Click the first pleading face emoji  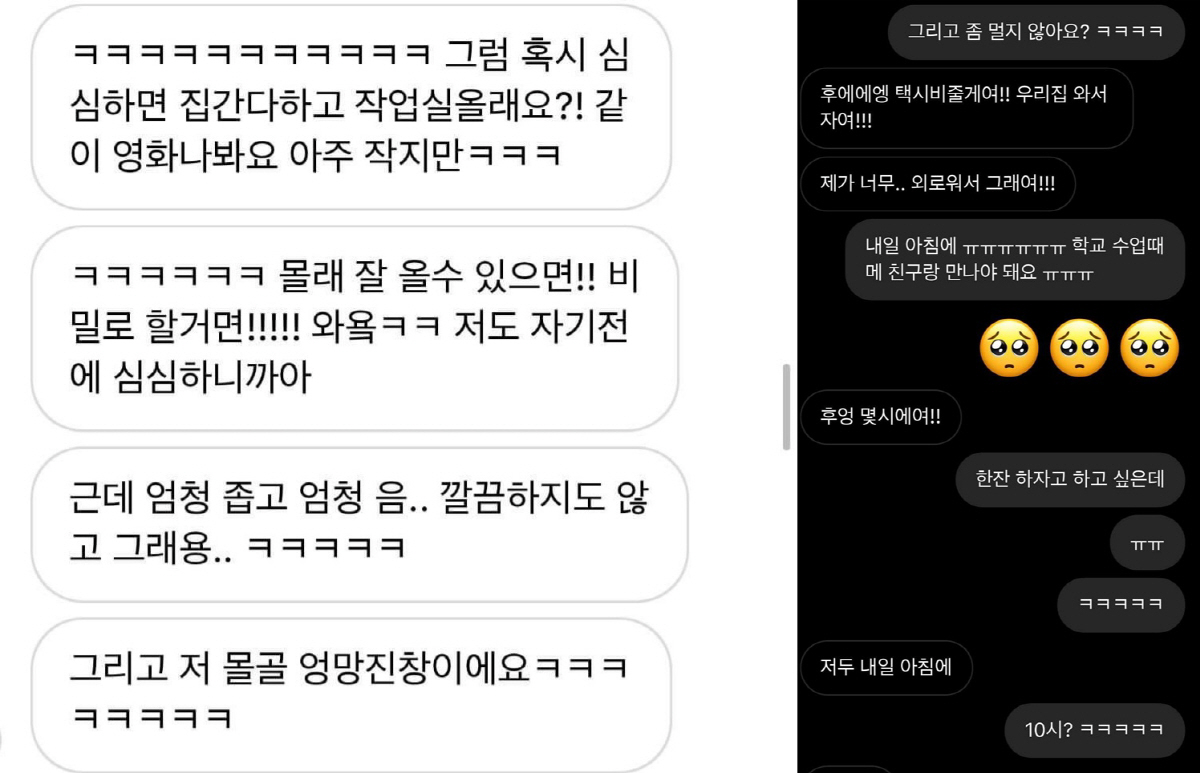(1009, 347)
